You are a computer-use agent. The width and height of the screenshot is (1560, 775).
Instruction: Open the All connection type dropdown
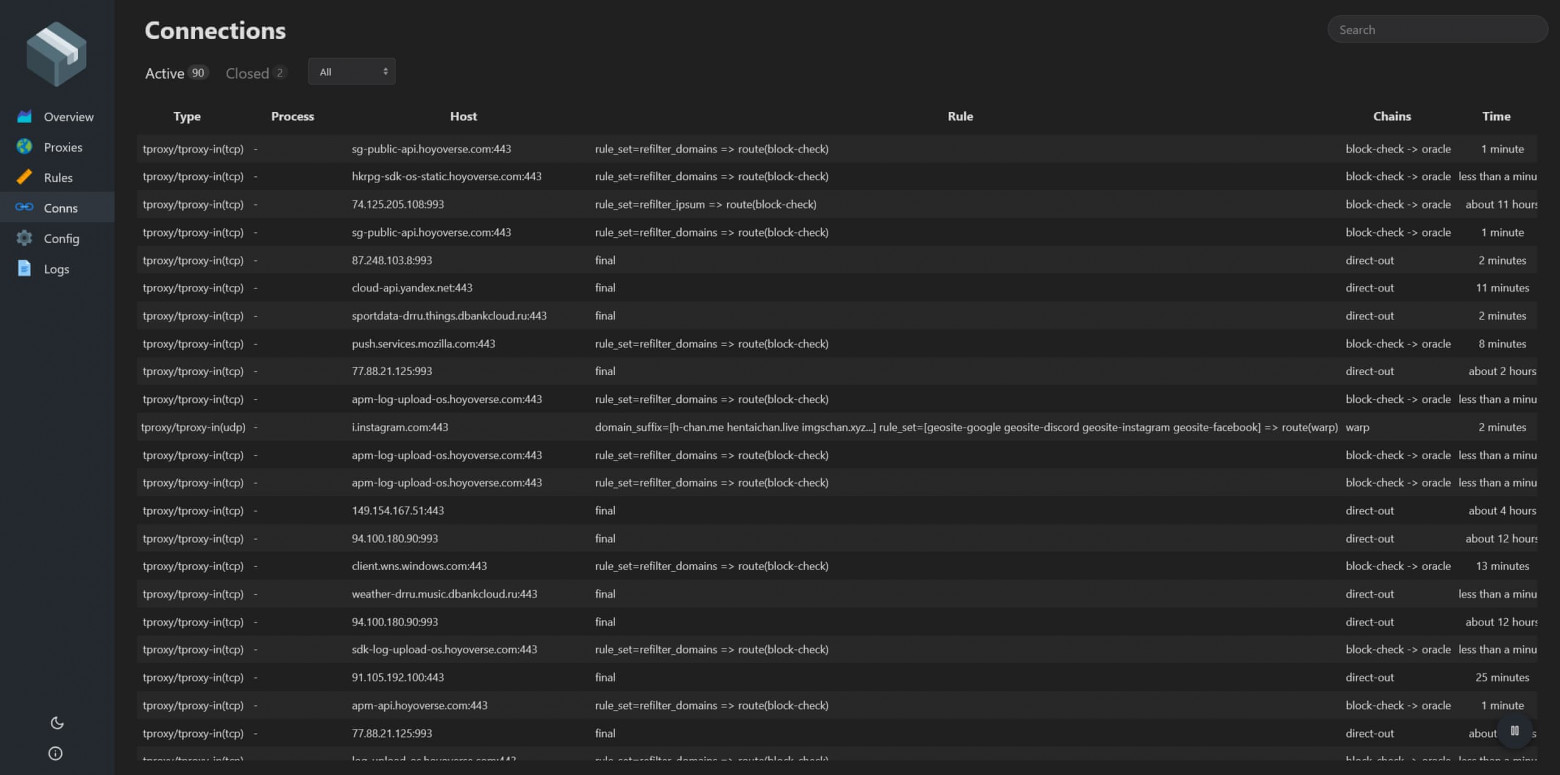click(351, 71)
